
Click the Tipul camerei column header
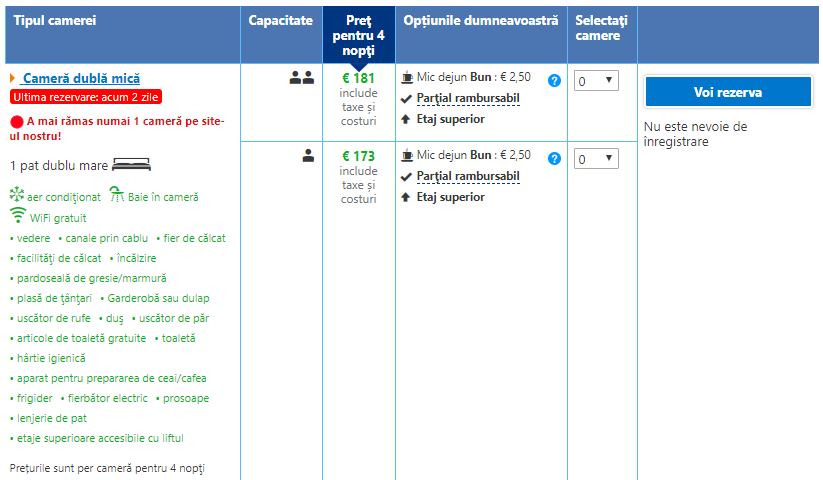coord(55,21)
